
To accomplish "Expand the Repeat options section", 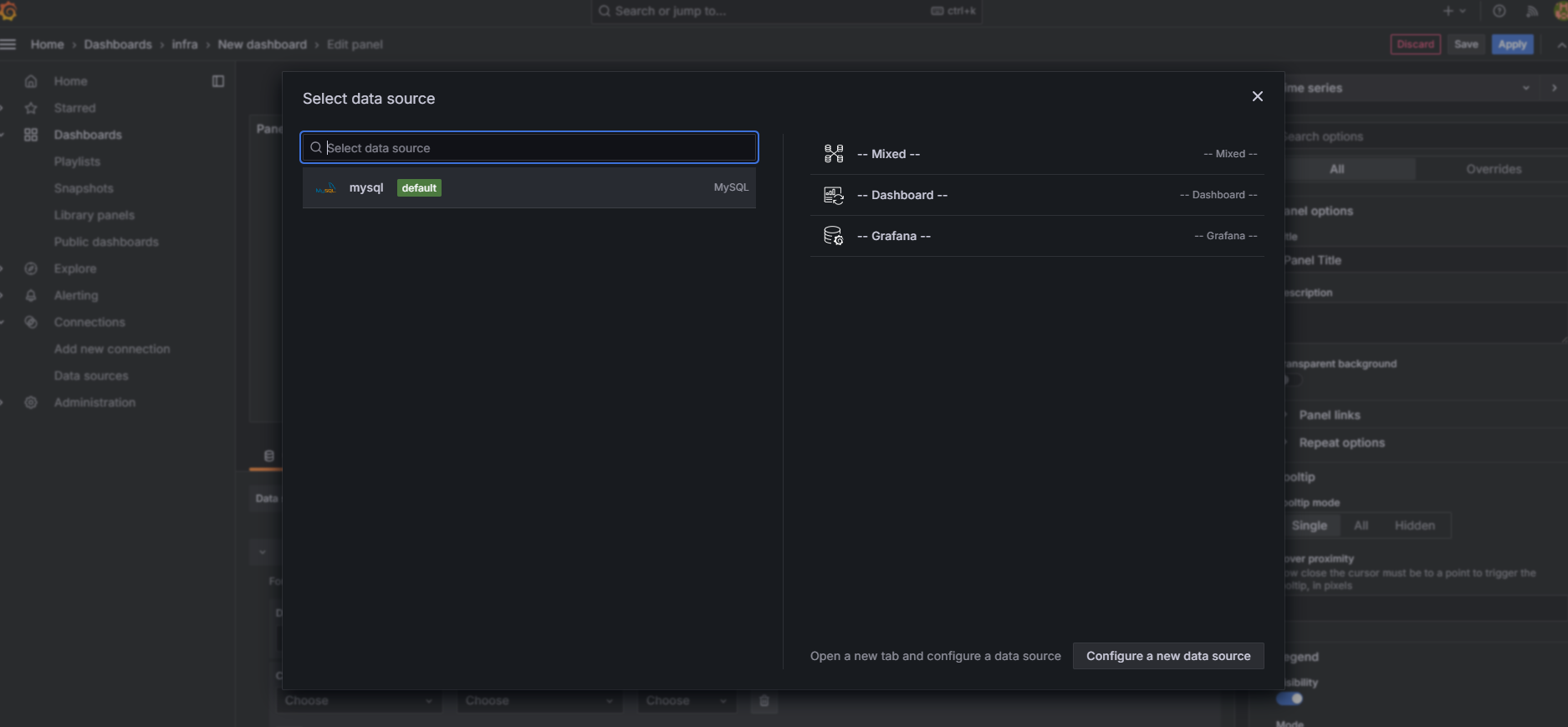I will click(x=1341, y=443).
